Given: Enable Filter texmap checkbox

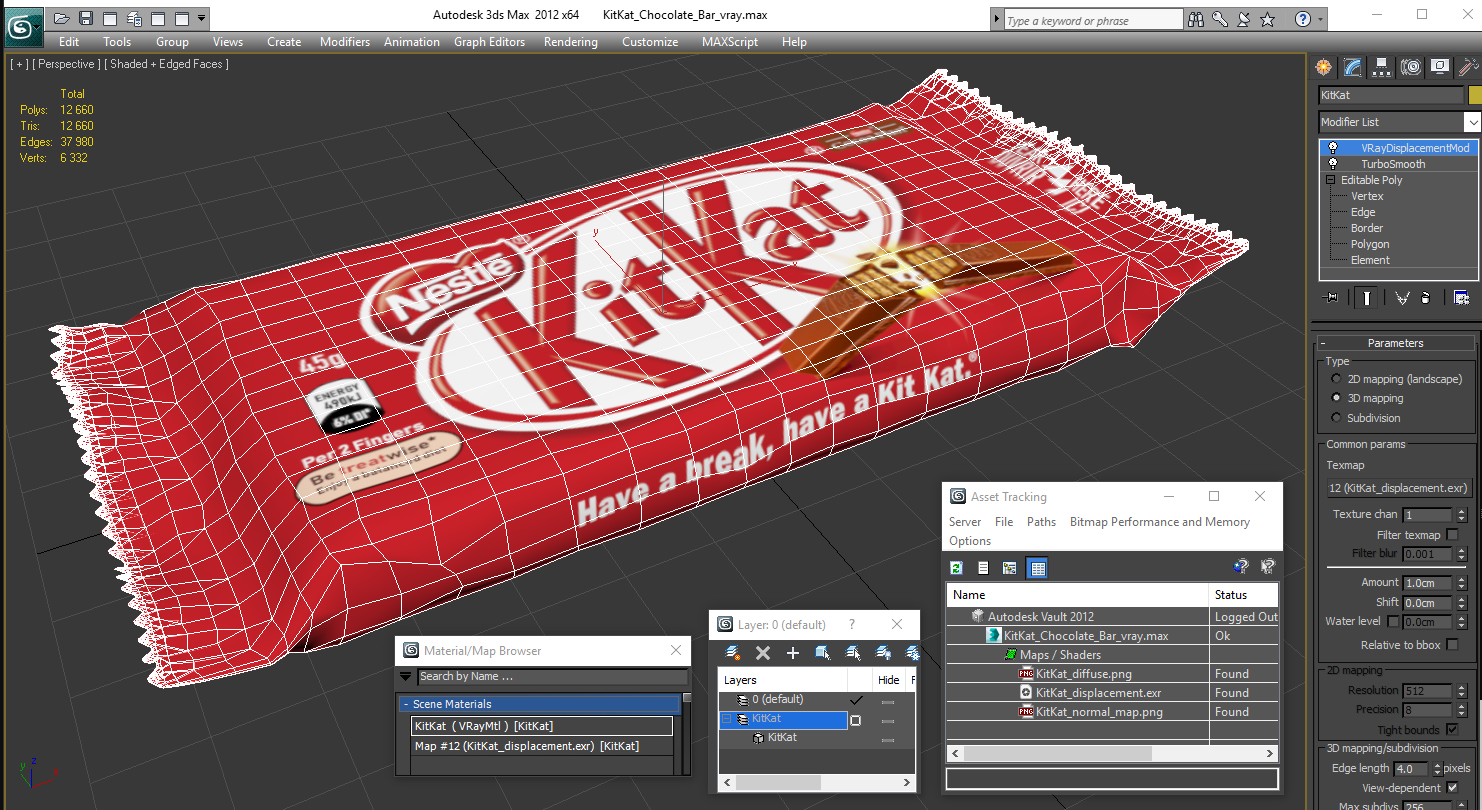Looking at the screenshot, I should tap(1453, 535).
